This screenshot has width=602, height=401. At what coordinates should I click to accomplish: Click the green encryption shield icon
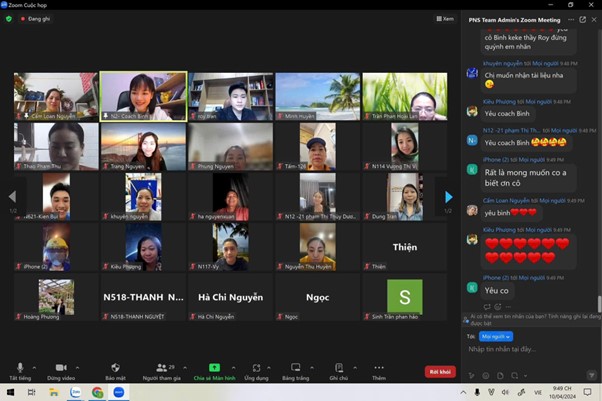pos(9,18)
